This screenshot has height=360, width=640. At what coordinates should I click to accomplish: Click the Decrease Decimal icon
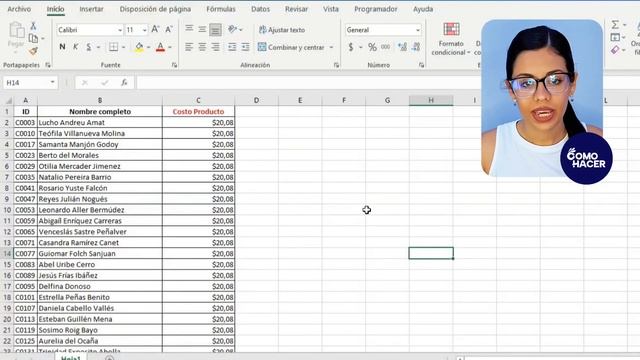(x=416, y=47)
